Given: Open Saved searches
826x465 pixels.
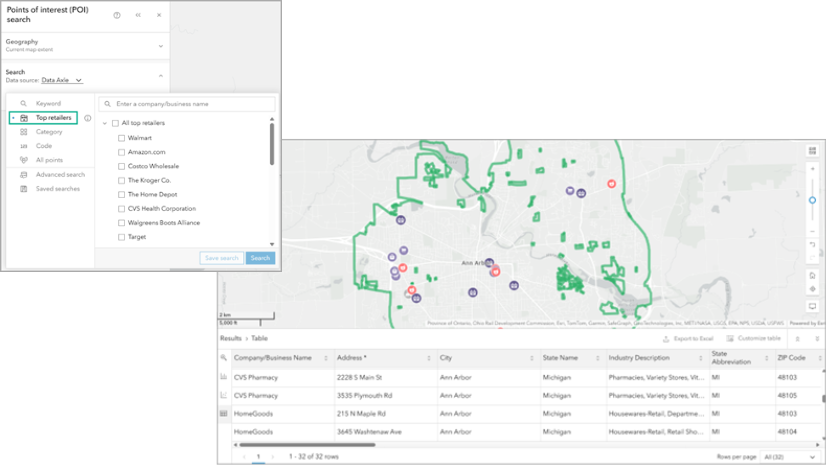Looking at the screenshot, I should tap(57, 189).
